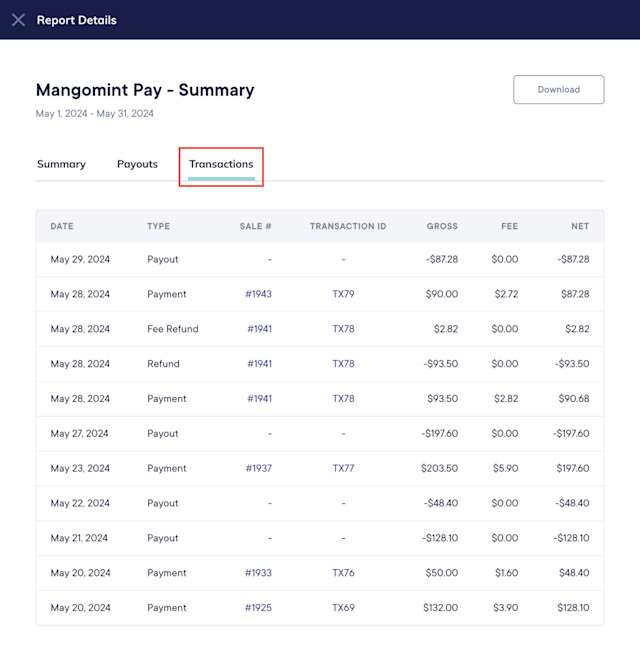Click the $132.00 gross amount

click(441, 607)
